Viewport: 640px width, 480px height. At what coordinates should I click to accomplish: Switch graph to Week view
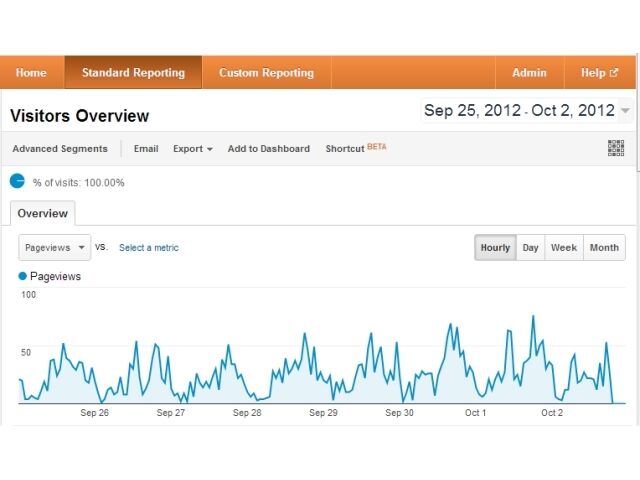tap(564, 248)
